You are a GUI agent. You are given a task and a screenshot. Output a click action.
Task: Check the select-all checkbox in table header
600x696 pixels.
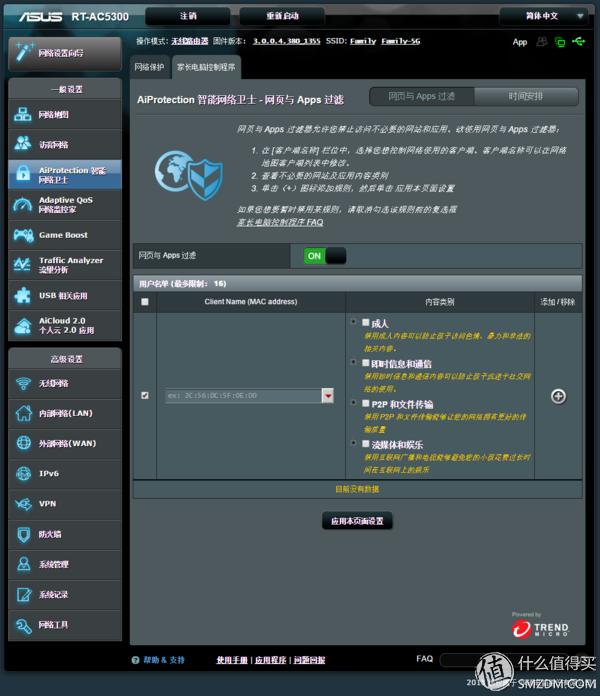point(145,302)
